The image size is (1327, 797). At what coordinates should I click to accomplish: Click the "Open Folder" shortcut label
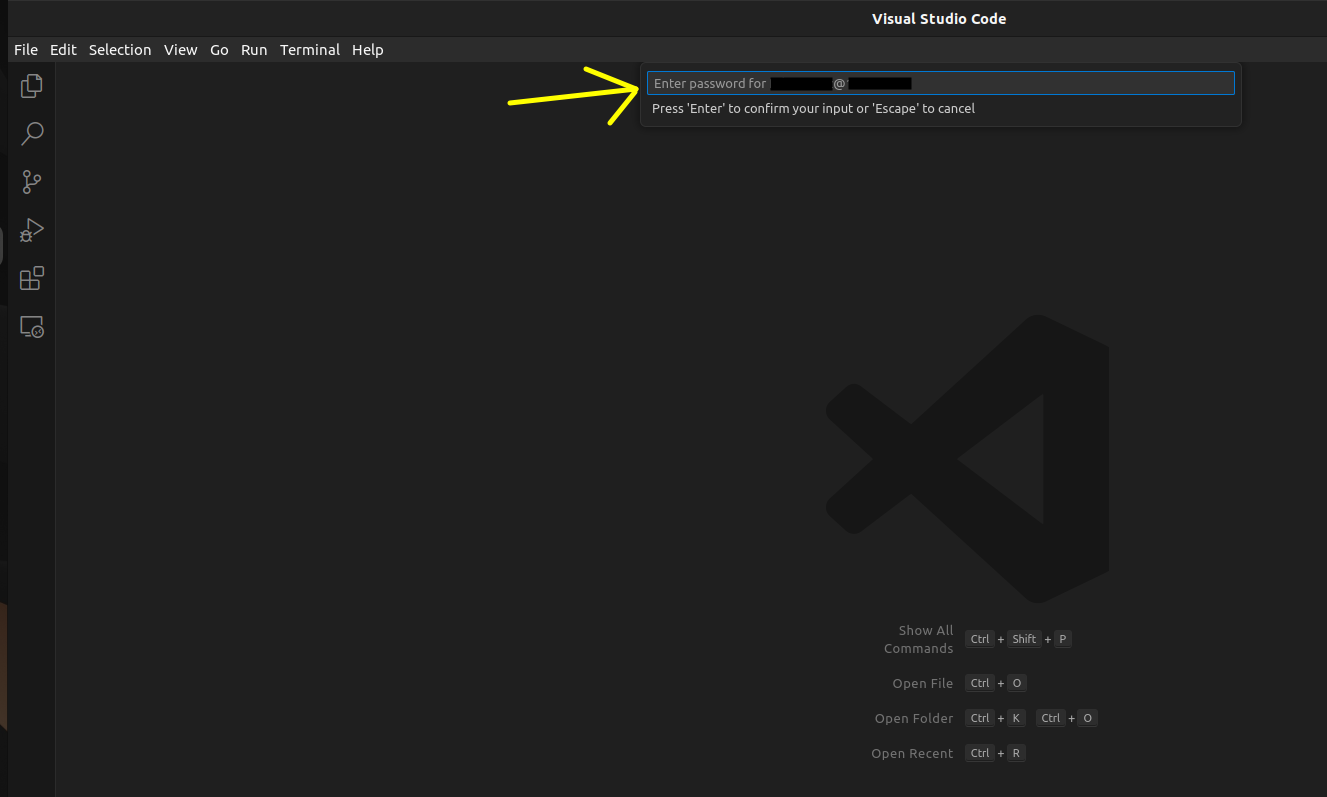pos(914,719)
